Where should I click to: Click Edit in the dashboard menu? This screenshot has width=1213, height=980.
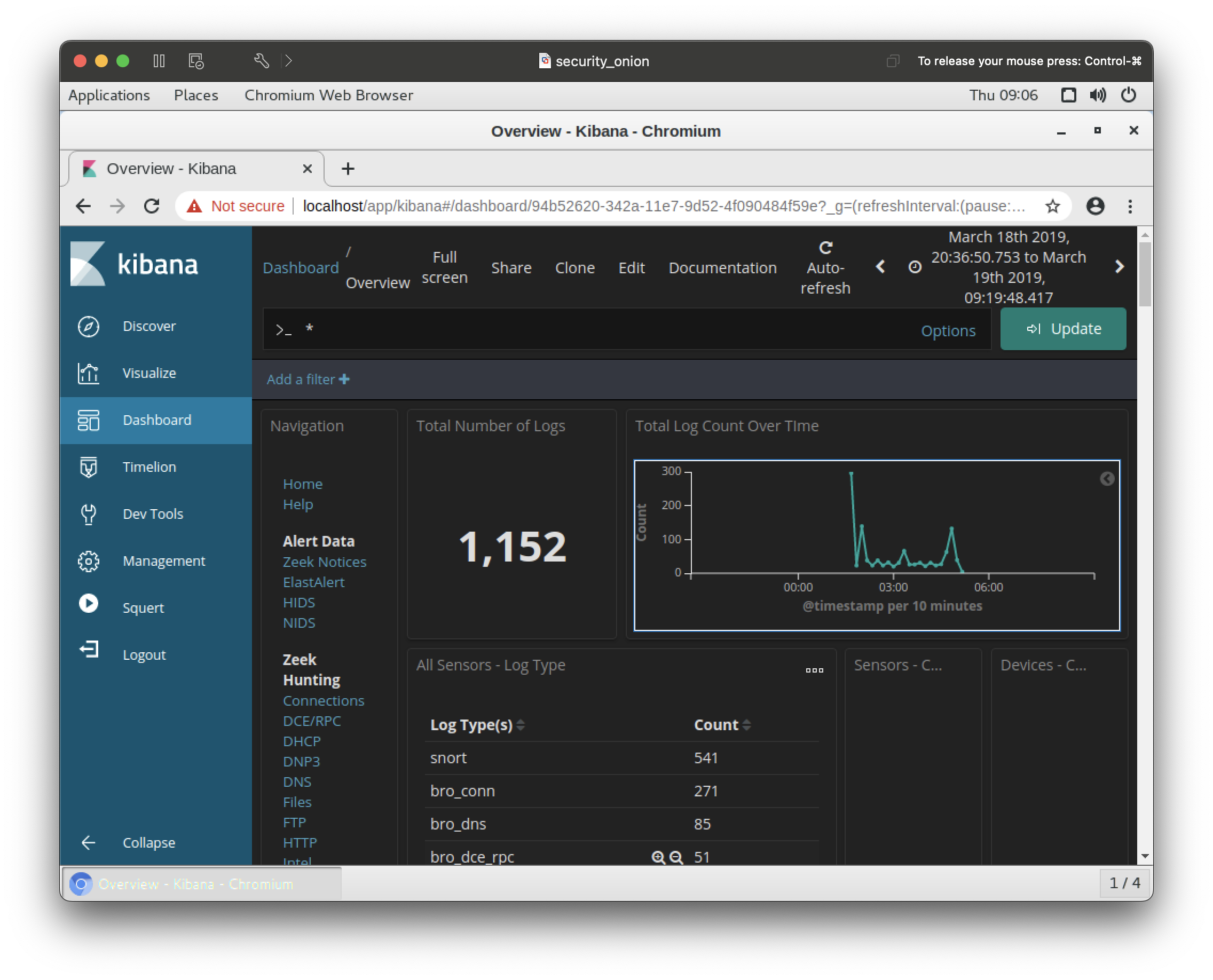632,267
